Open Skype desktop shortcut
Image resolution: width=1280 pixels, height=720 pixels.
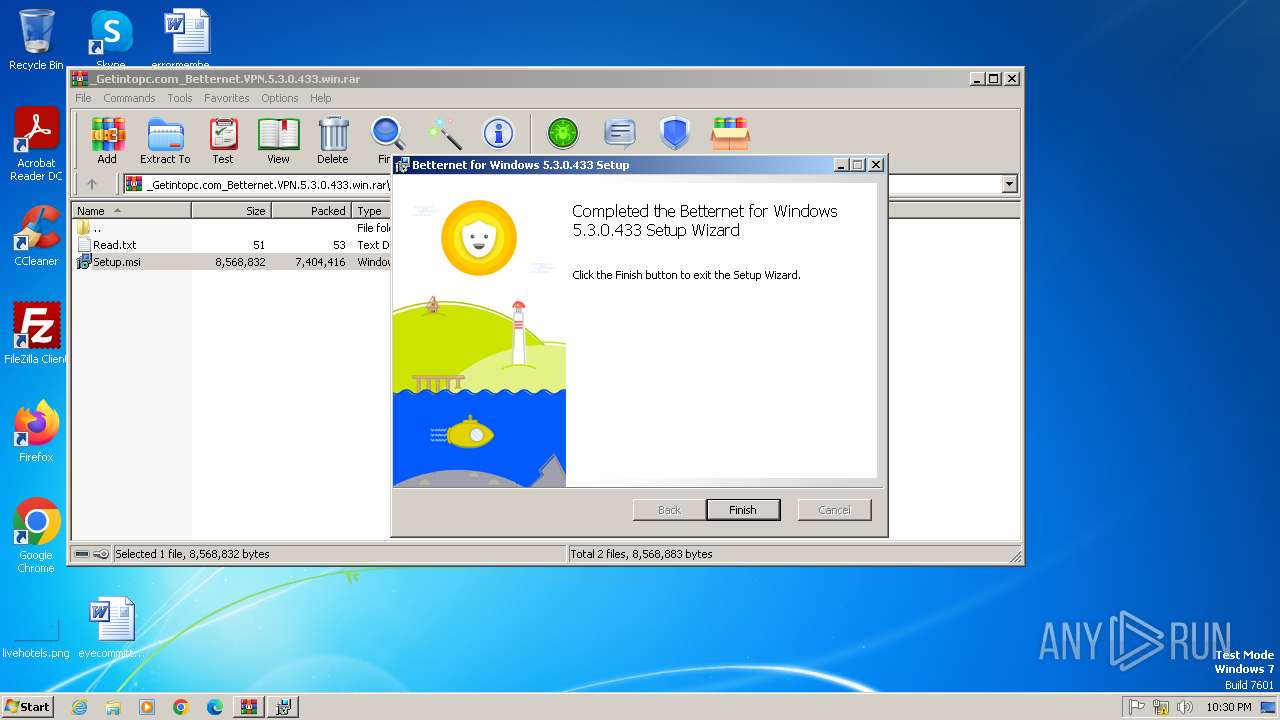click(110, 40)
